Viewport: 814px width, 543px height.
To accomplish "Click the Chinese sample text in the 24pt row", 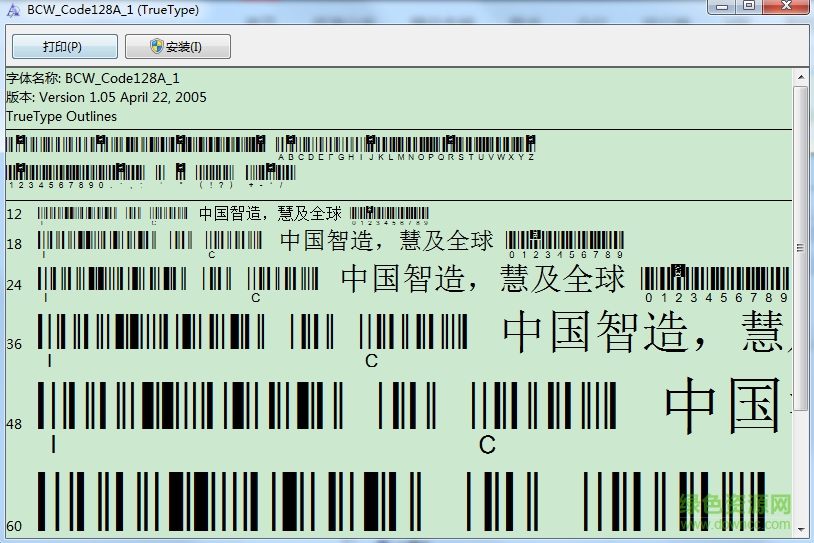I will coord(483,279).
